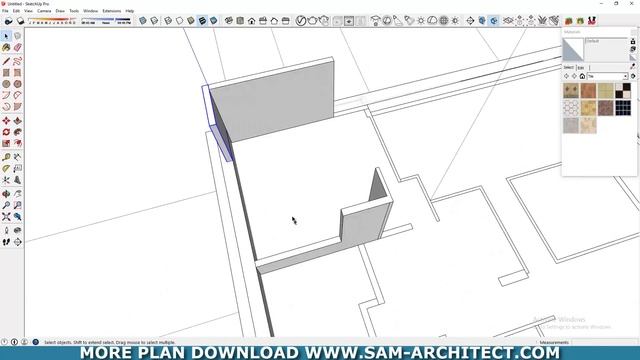Enable Wireframe face style

click(x=168, y=20)
